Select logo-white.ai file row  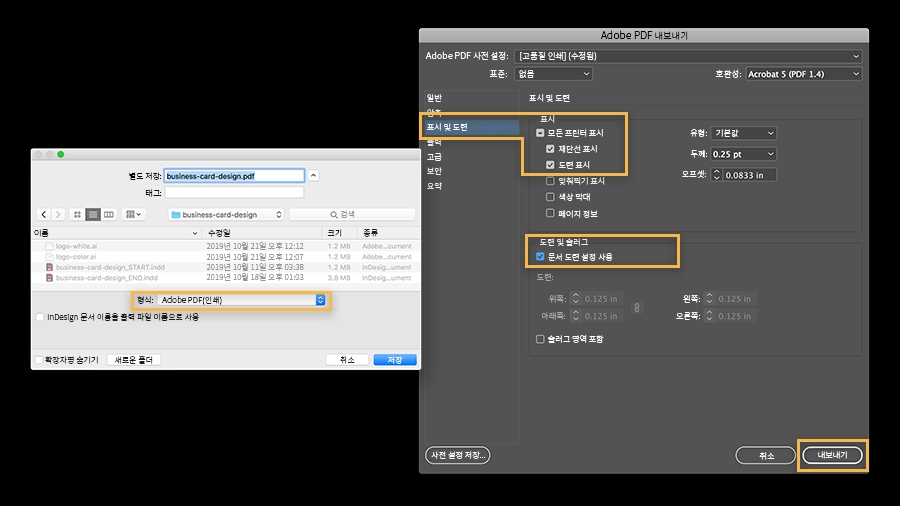pyautogui.click(x=227, y=246)
